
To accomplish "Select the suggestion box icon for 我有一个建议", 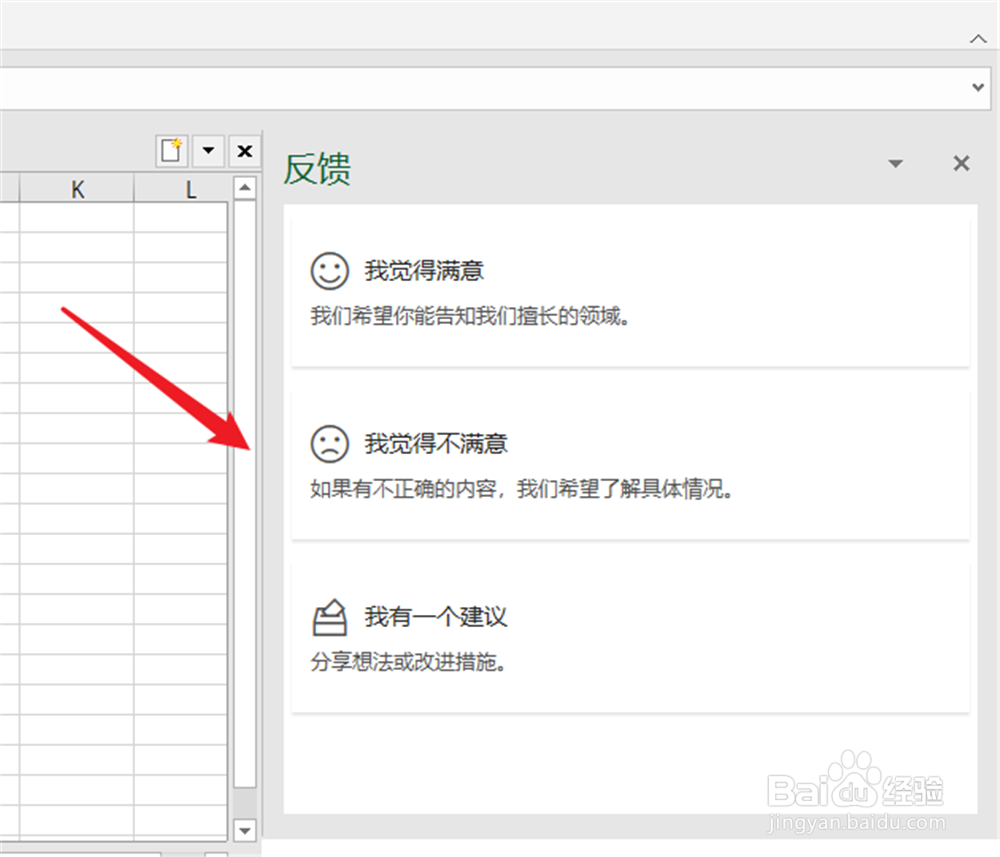I will coord(330,617).
